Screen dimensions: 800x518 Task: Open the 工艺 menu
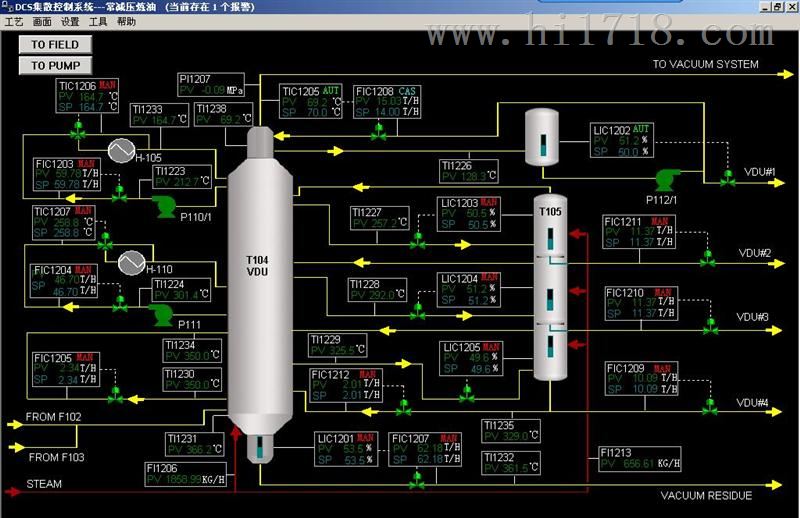point(13,22)
